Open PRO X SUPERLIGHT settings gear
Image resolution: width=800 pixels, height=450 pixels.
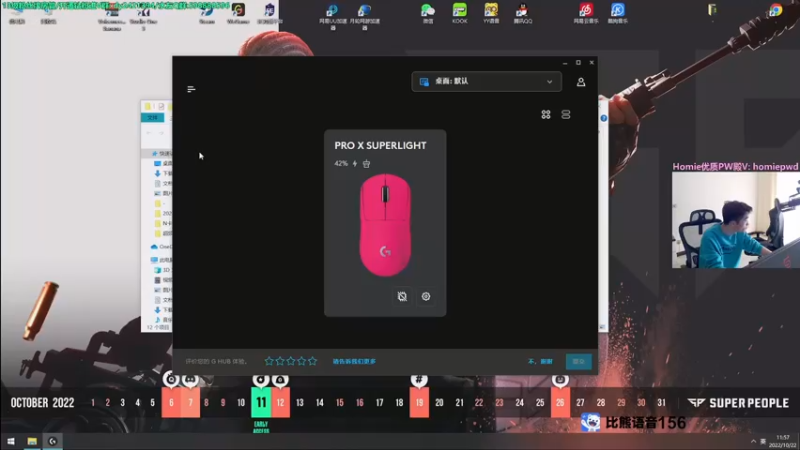coord(426,296)
